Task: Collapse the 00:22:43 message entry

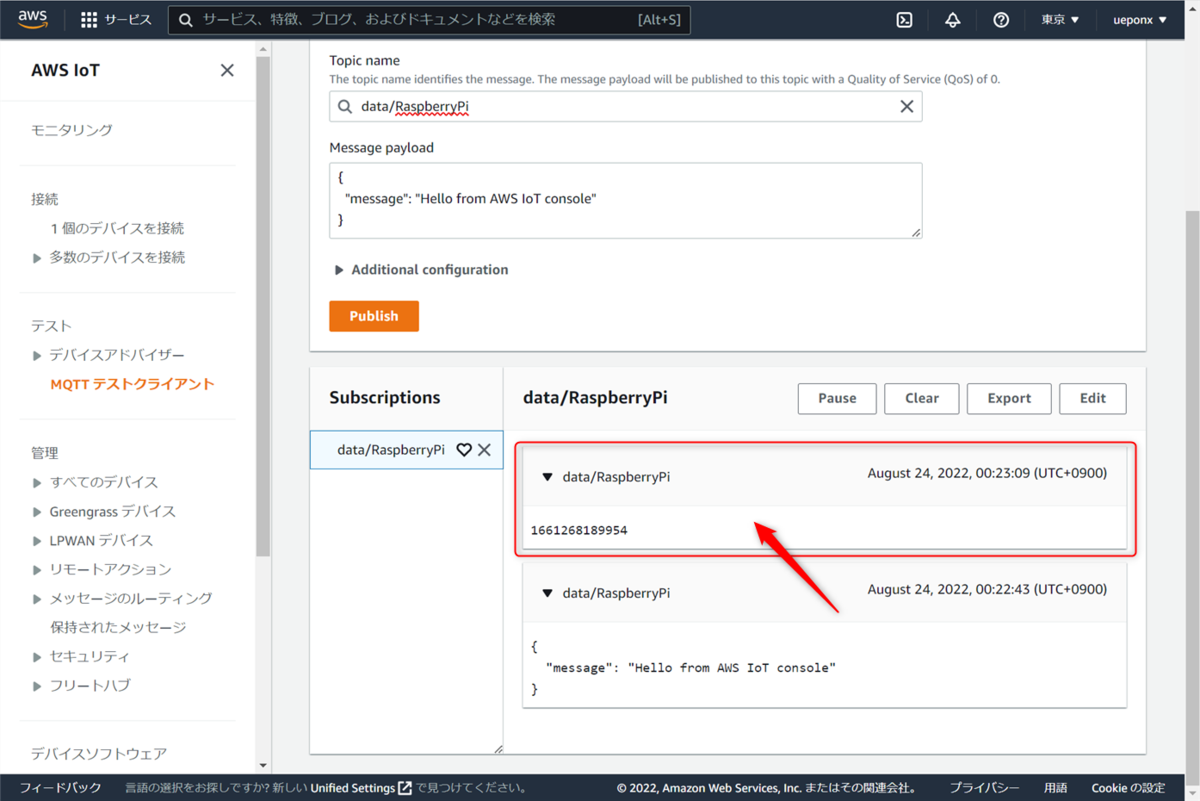Action: click(547, 593)
